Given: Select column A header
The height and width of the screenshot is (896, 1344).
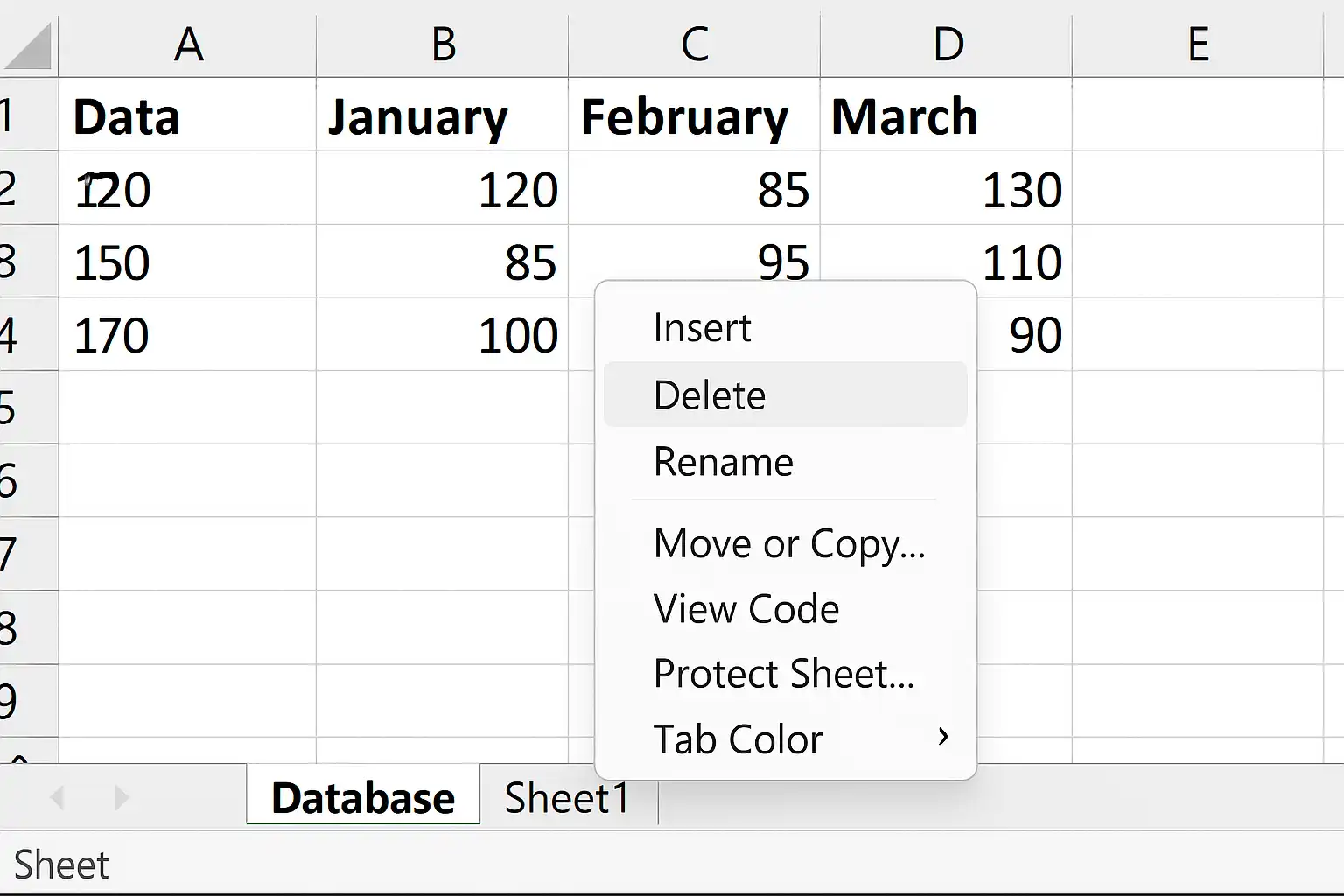Looking at the screenshot, I should [x=188, y=44].
